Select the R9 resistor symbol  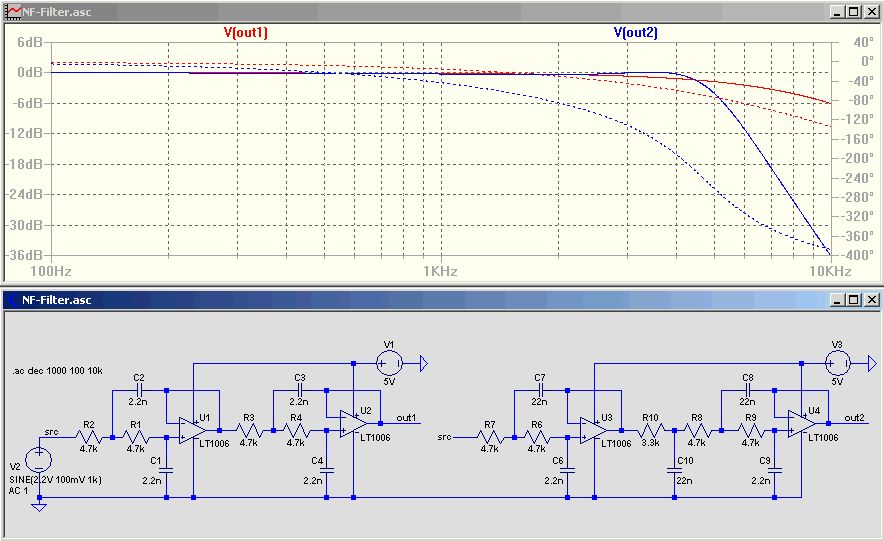click(750, 431)
